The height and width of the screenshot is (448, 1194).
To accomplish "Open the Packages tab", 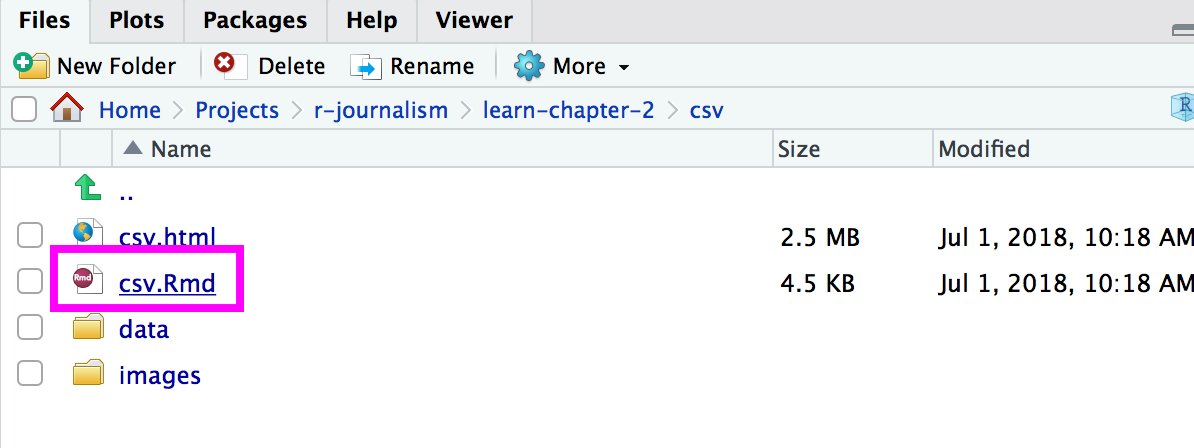I will (254, 20).
